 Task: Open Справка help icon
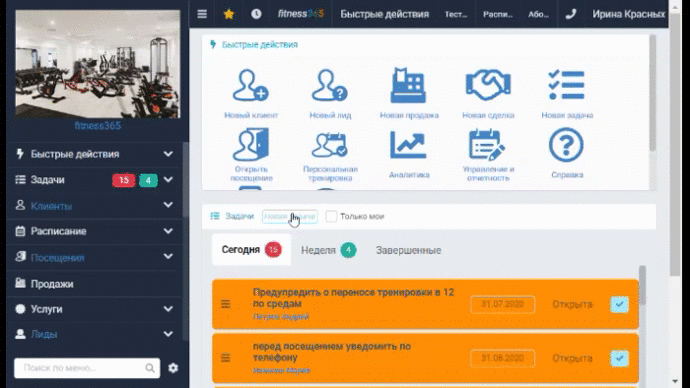click(567, 153)
